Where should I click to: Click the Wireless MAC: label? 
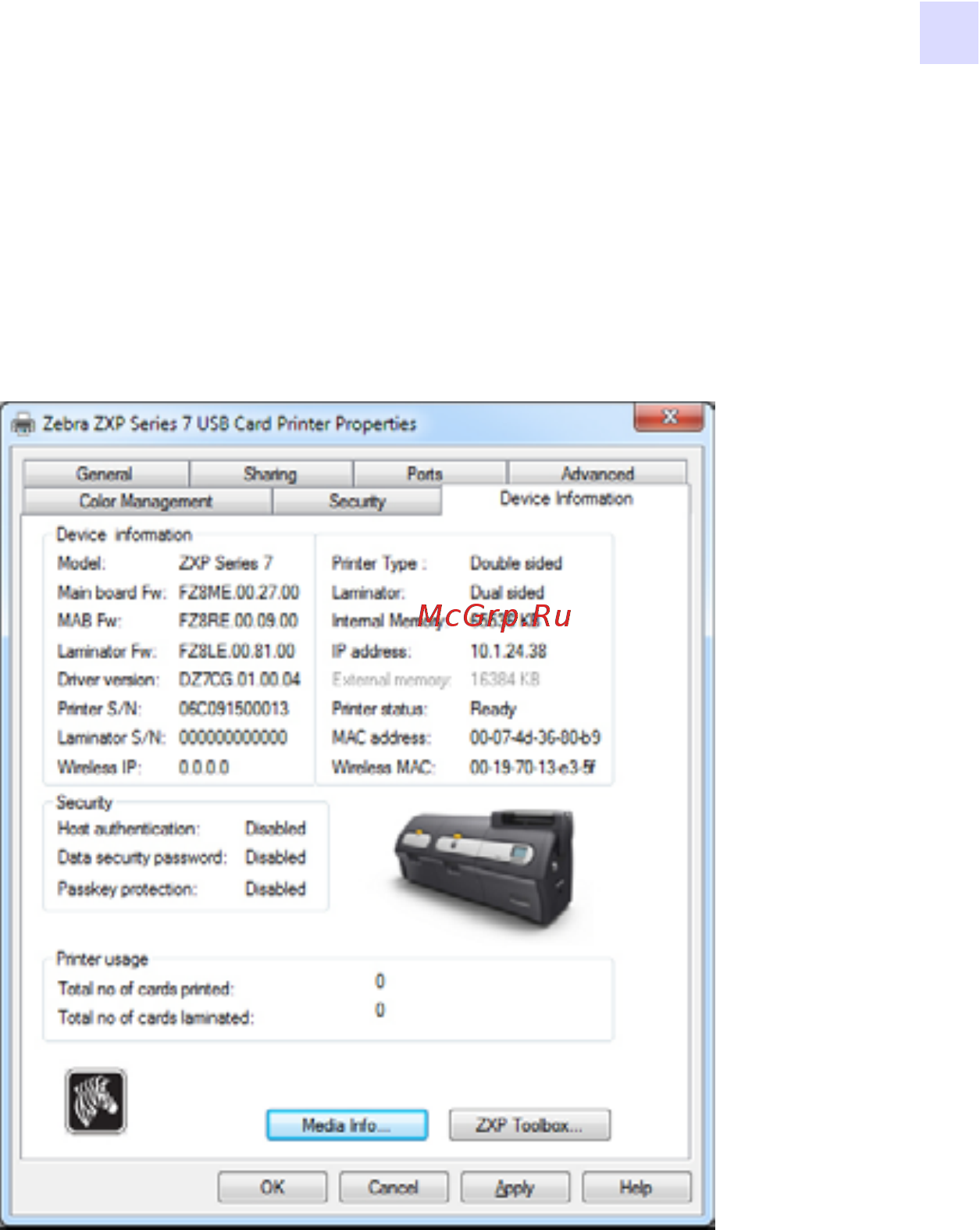point(383,767)
